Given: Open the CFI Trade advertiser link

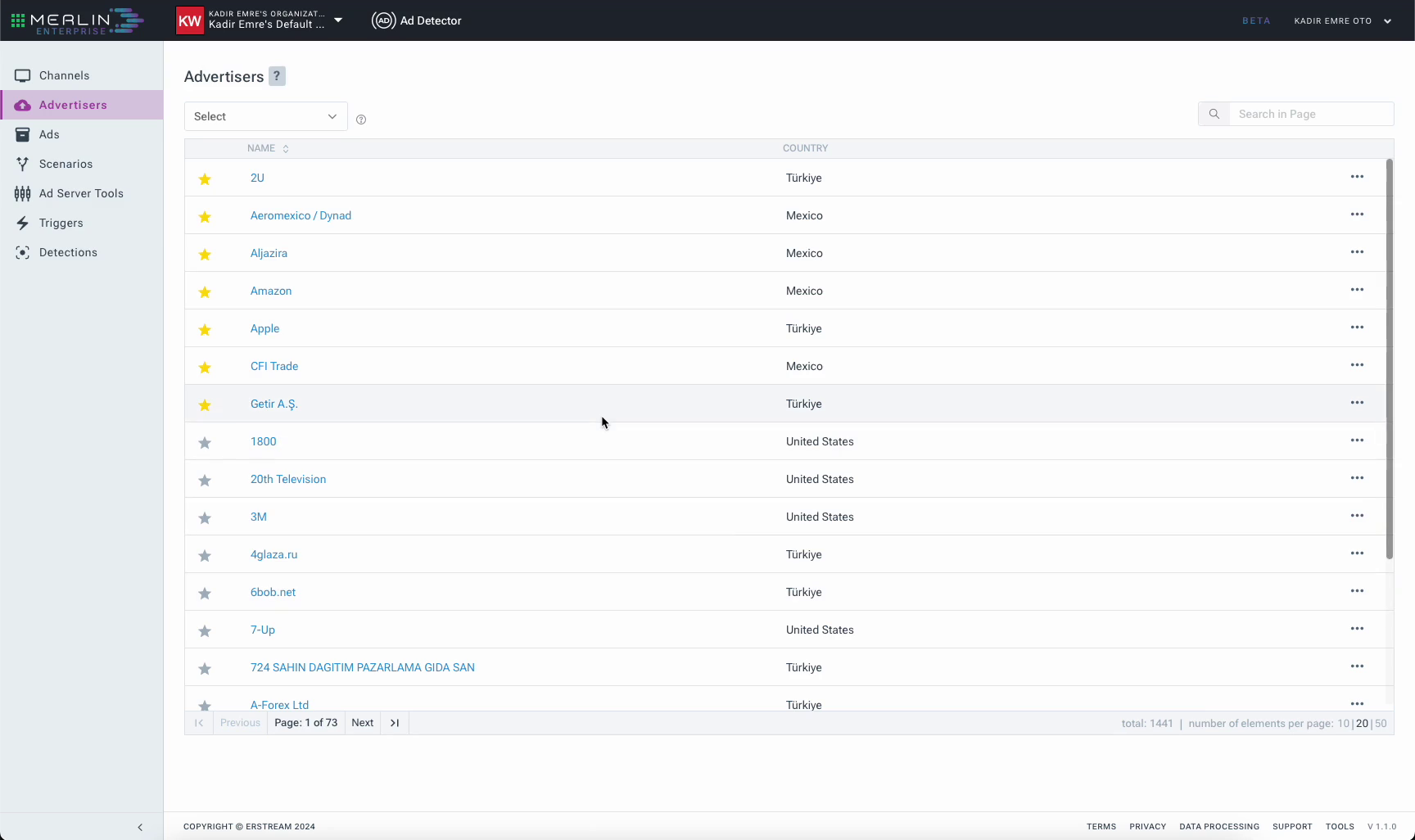Looking at the screenshot, I should pos(274,366).
